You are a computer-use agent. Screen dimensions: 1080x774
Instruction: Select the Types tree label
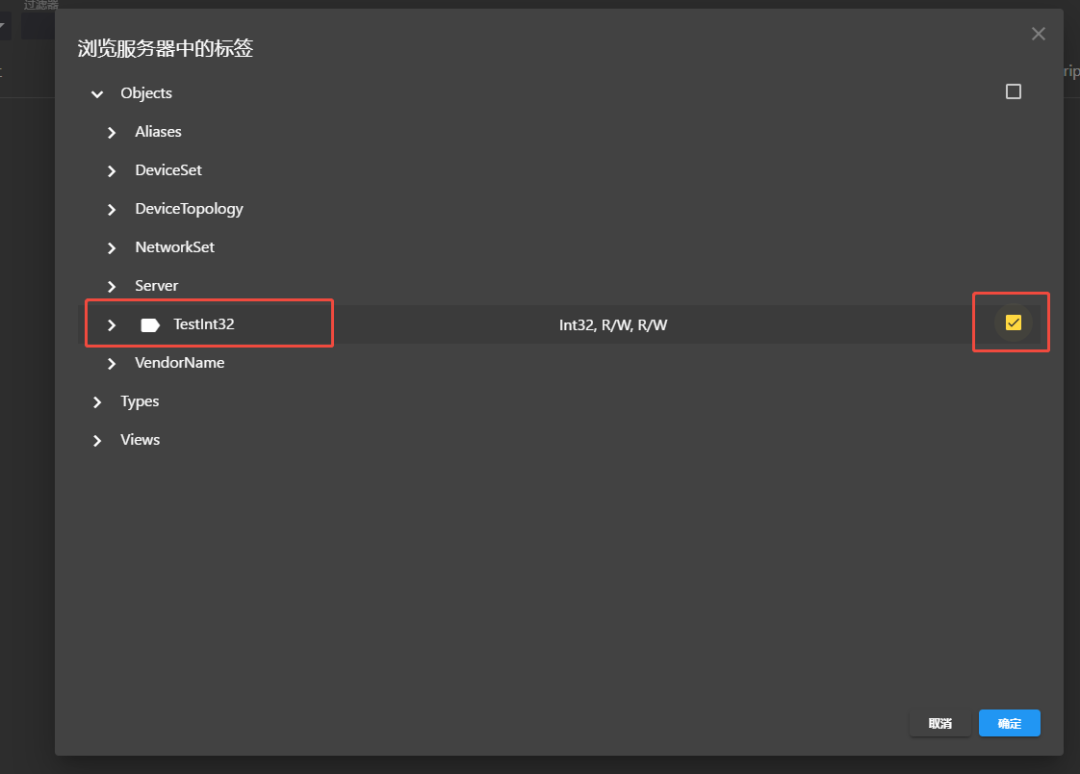click(140, 401)
